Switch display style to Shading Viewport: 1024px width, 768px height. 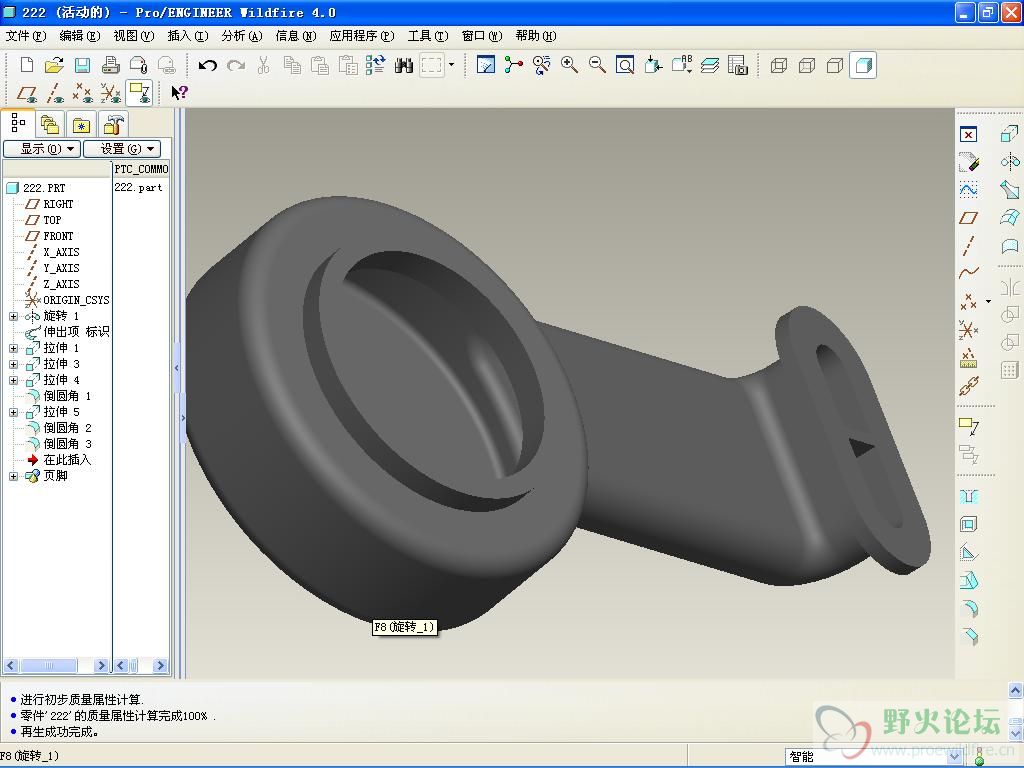863,65
